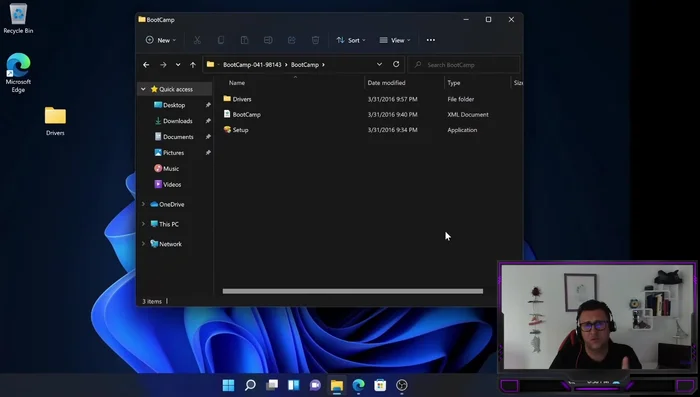
Task: Open Microsoft Store from taskbar
Action: pyautogui.click(x=380, y=385)
